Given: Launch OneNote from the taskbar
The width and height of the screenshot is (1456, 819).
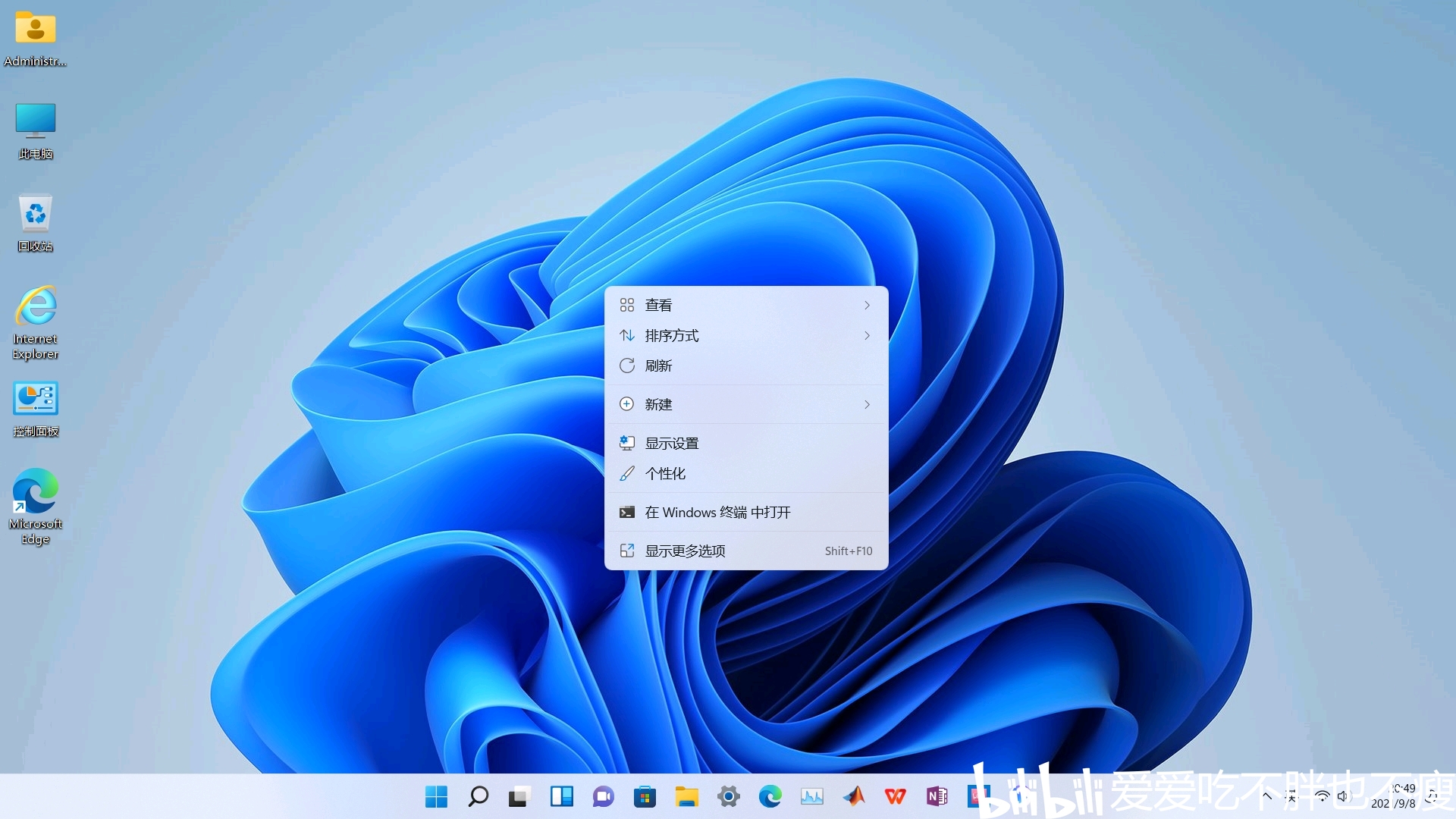Looking at the screenshot, I should pyautogui.click(x=937, y=796).
